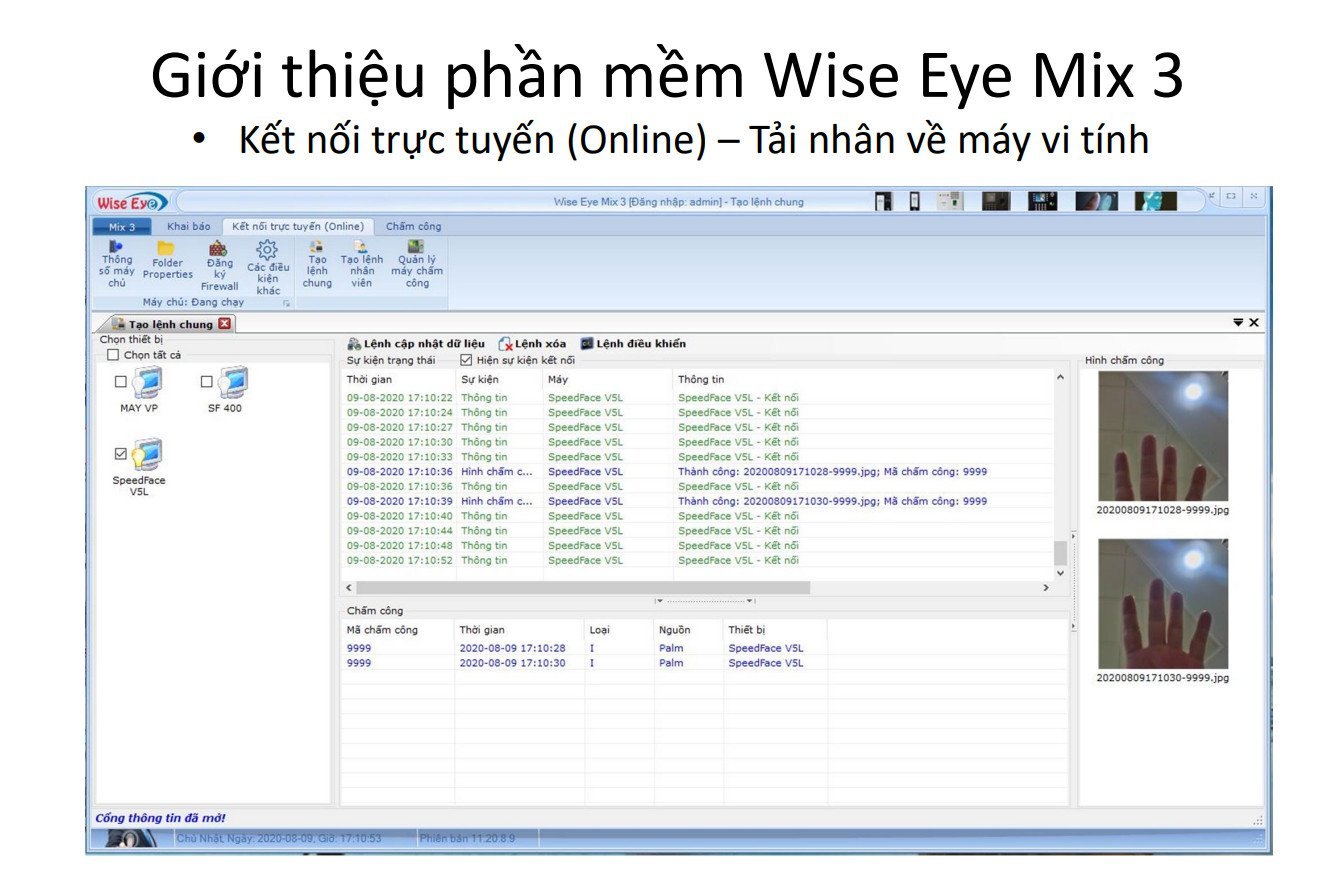1331x894 pixels.
Task: Click the horizontal scrollbar left arrow
Action: [x=349, y=588]
